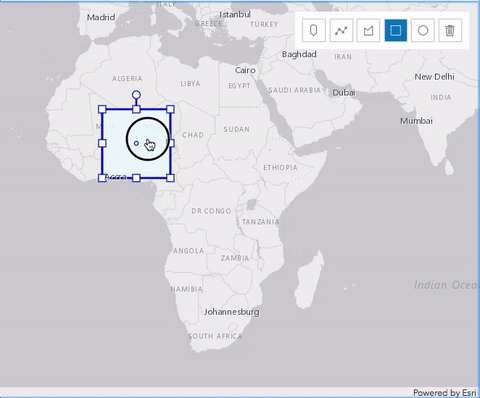Click the Powered by Esri attribution link
Viewport: 480px width, 398px height.
(x=445, y=393)
